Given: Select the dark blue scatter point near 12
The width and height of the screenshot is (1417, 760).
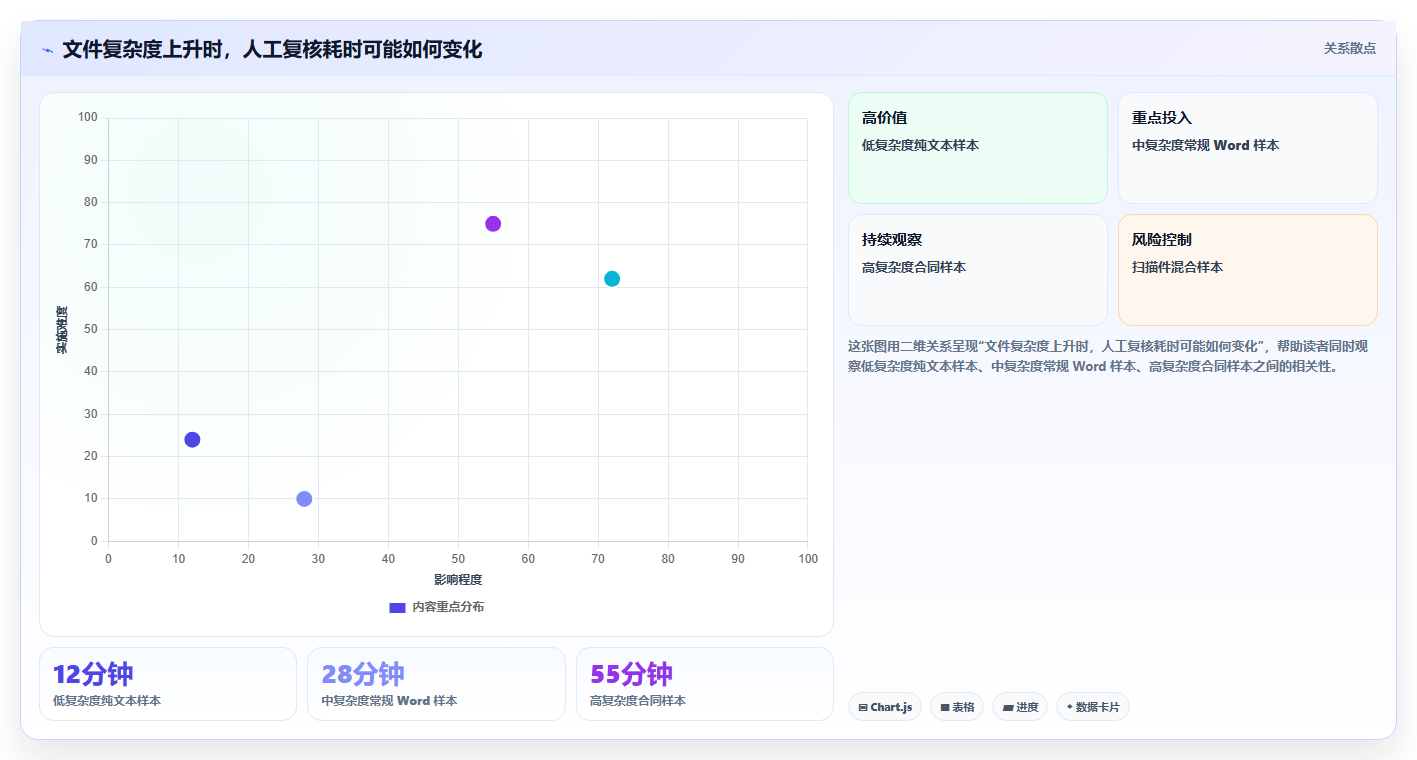Looking at the screenshot, I should (x=192, y=440).
